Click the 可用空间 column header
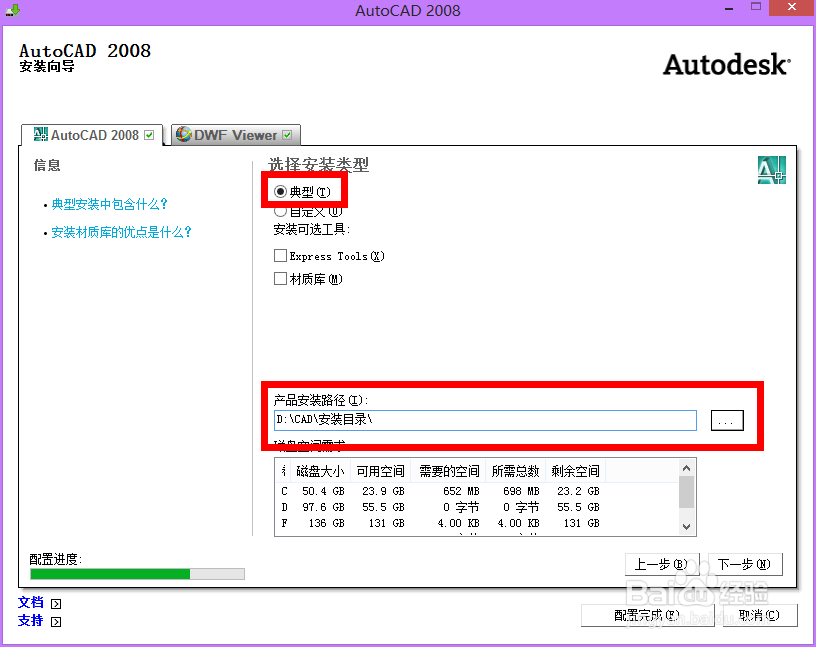The image size is (816, 647). (x=380, y=471)
